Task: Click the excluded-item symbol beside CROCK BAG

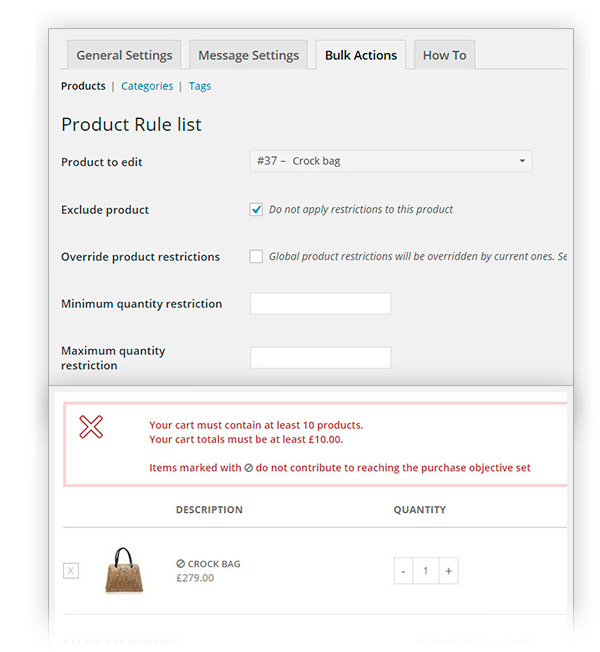Action: (180, 564)
